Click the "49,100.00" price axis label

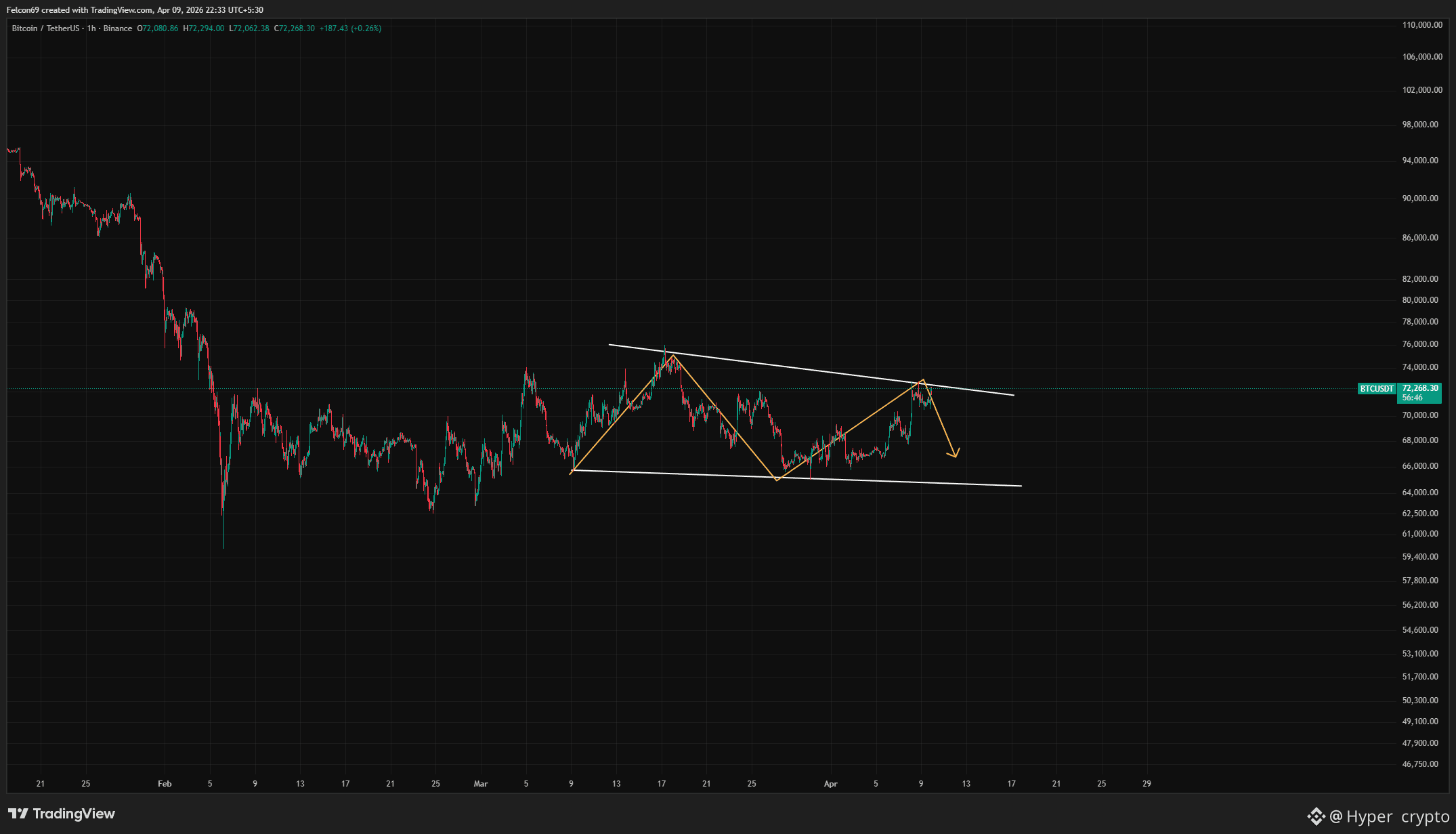[1420, 722]
